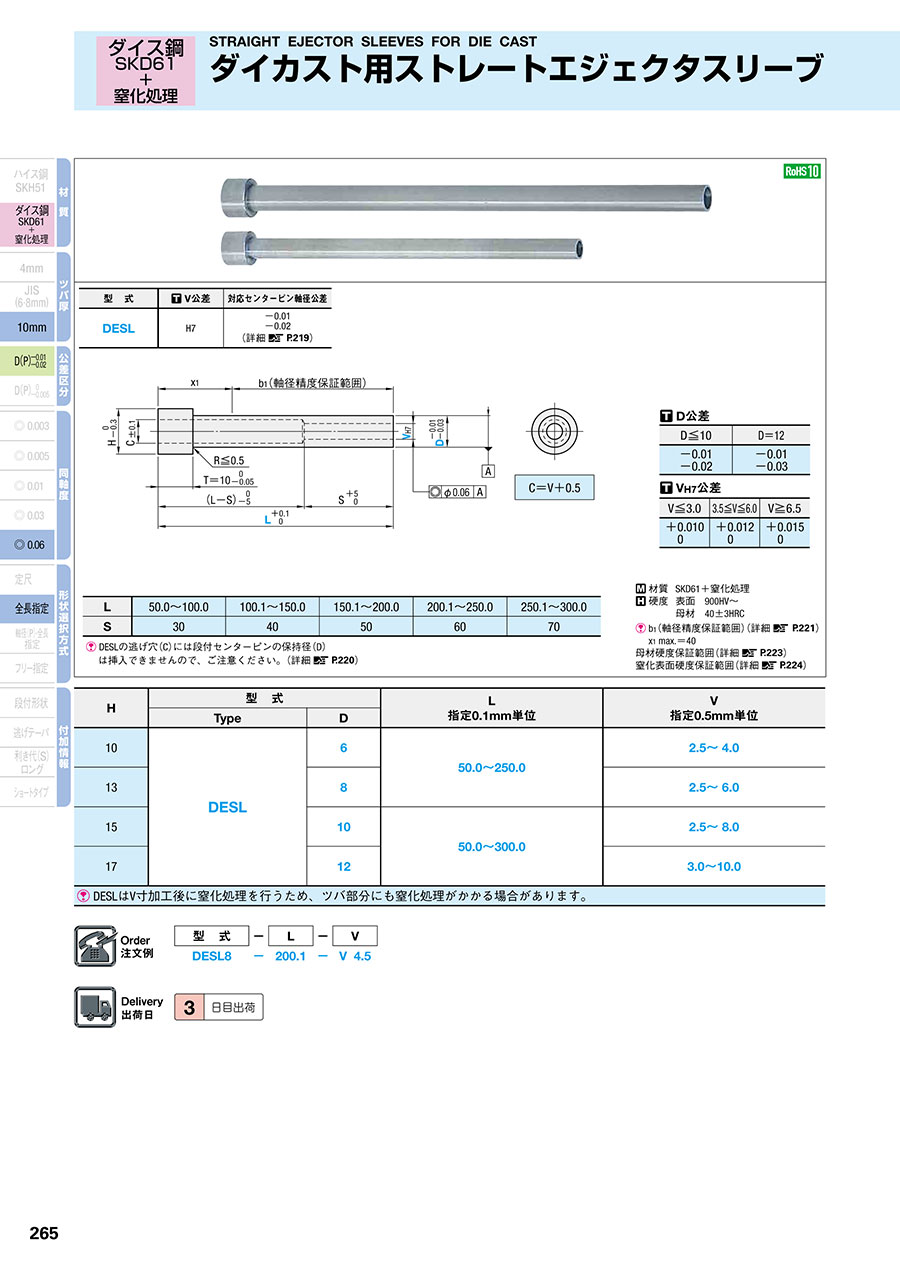Click the M material icon before 材質
Image resolution: width=900 pixels, height=1271 pixels.
point(640,589)
